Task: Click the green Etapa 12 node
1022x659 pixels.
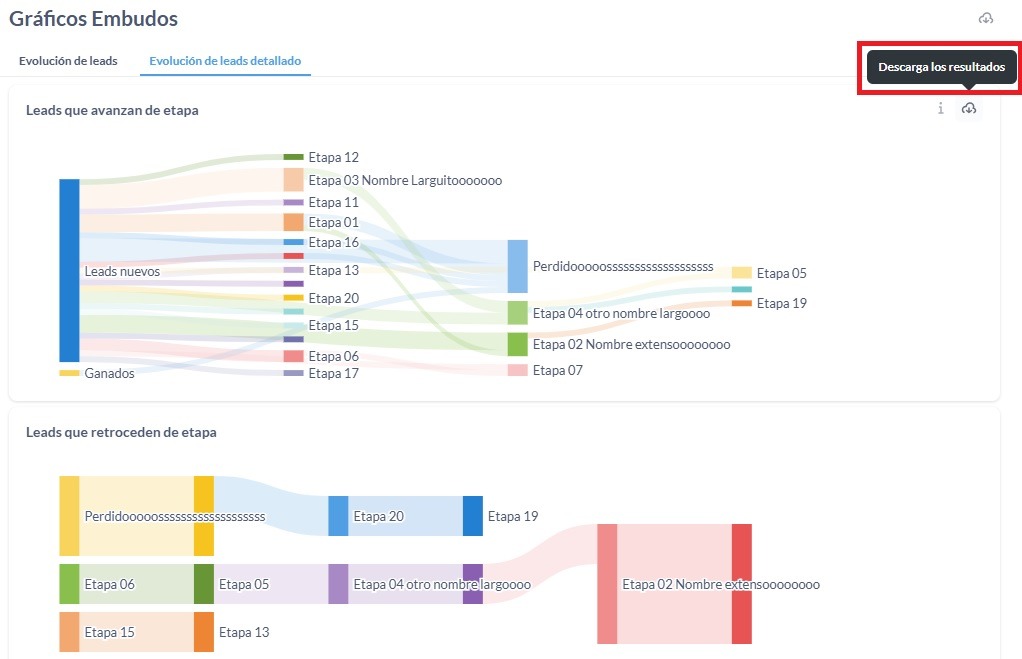Action: [x=293, y=157]
